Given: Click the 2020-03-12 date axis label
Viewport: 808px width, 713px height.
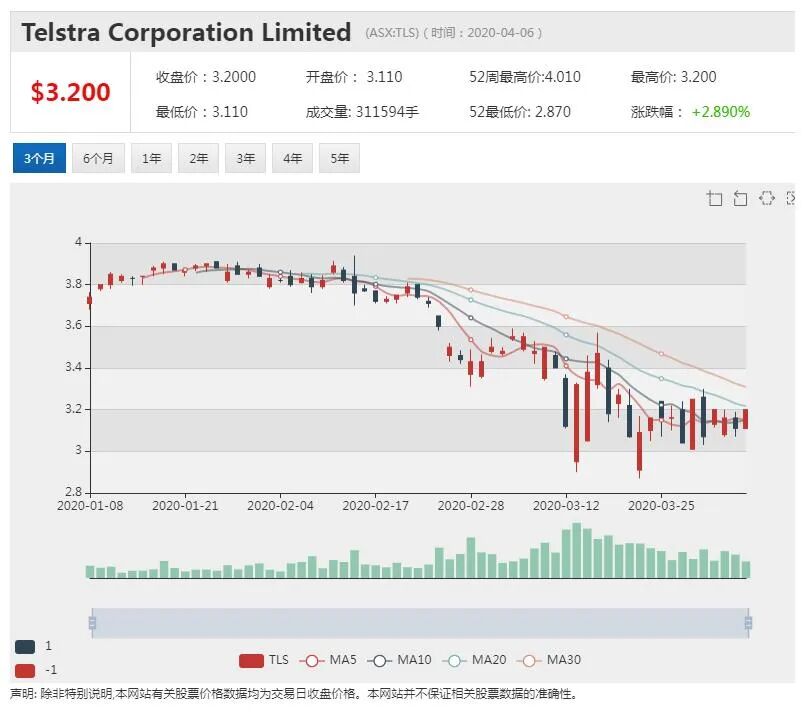Looking at the screenshot, I should click(566, 506).
